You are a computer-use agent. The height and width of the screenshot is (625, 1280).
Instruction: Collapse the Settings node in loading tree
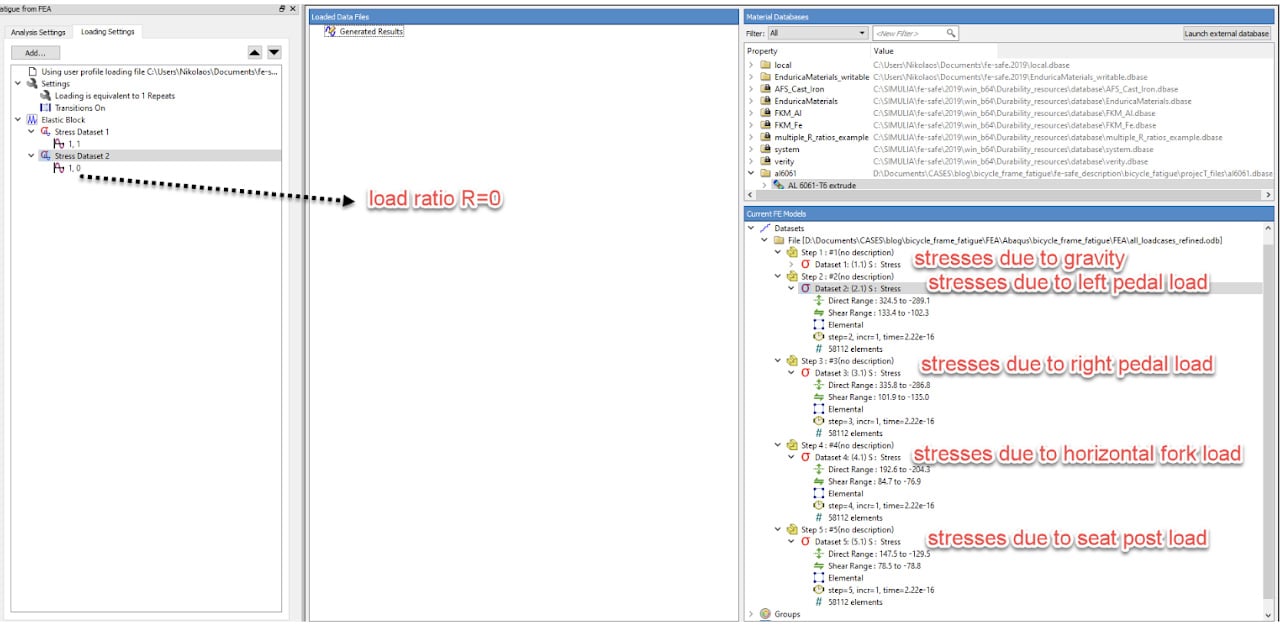[x=18, y=84]
